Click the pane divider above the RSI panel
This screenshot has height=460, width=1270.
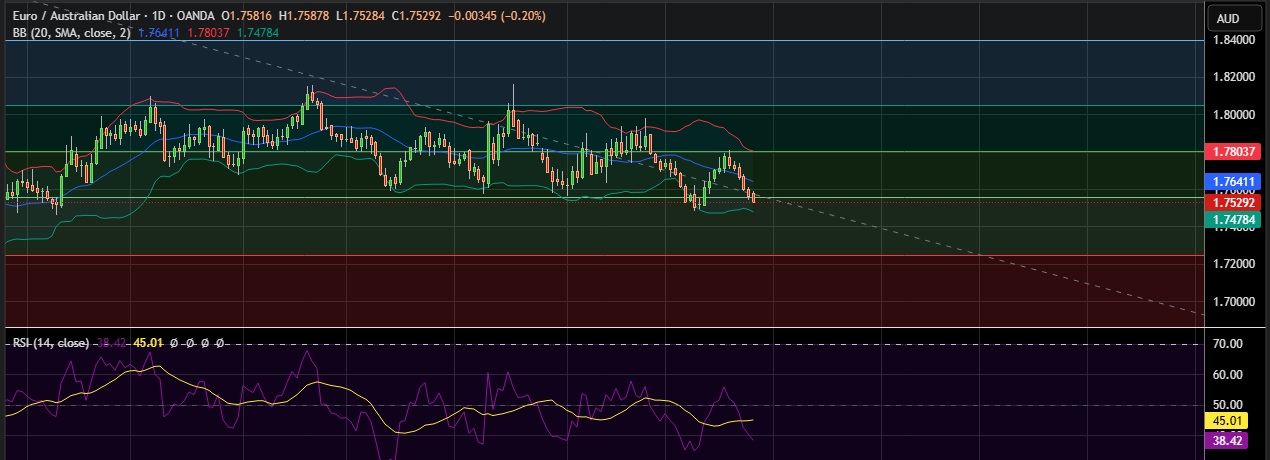(x=600, y=327)
